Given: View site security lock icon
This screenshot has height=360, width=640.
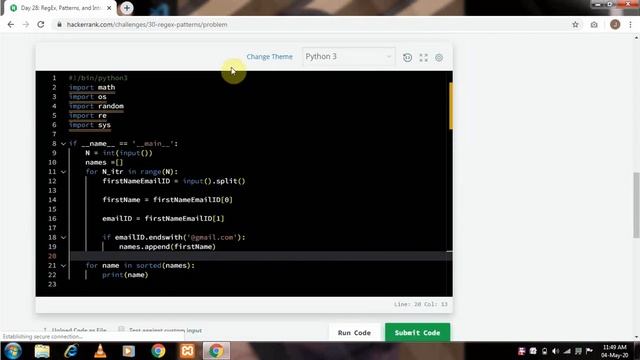Looking at the screenshot, I should point(60,24).
